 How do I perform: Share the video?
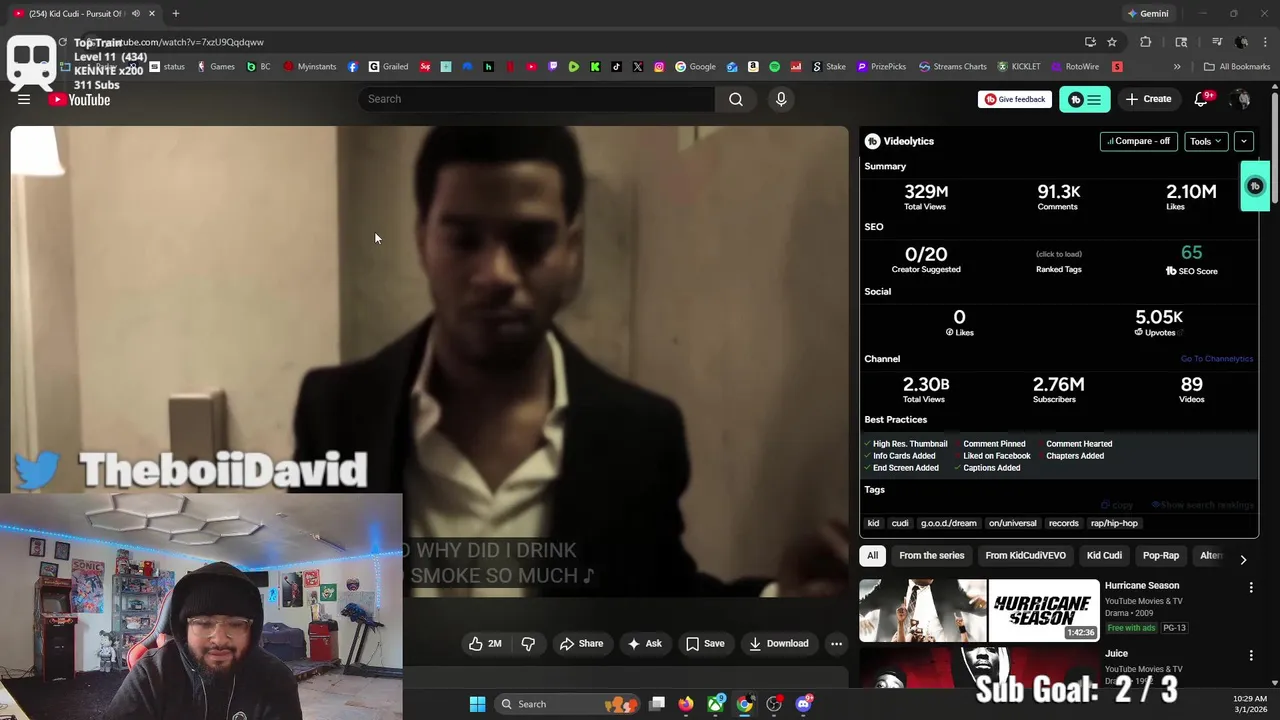point(581,644)
